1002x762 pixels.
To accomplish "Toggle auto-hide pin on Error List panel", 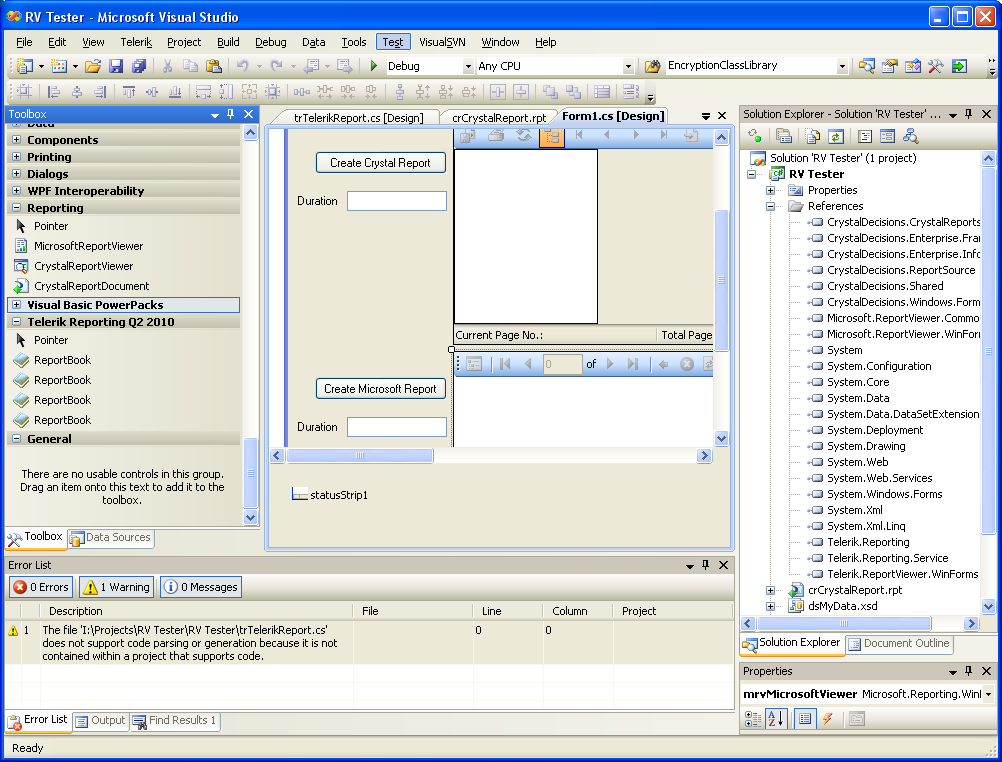I will click(x=705, y=564).
